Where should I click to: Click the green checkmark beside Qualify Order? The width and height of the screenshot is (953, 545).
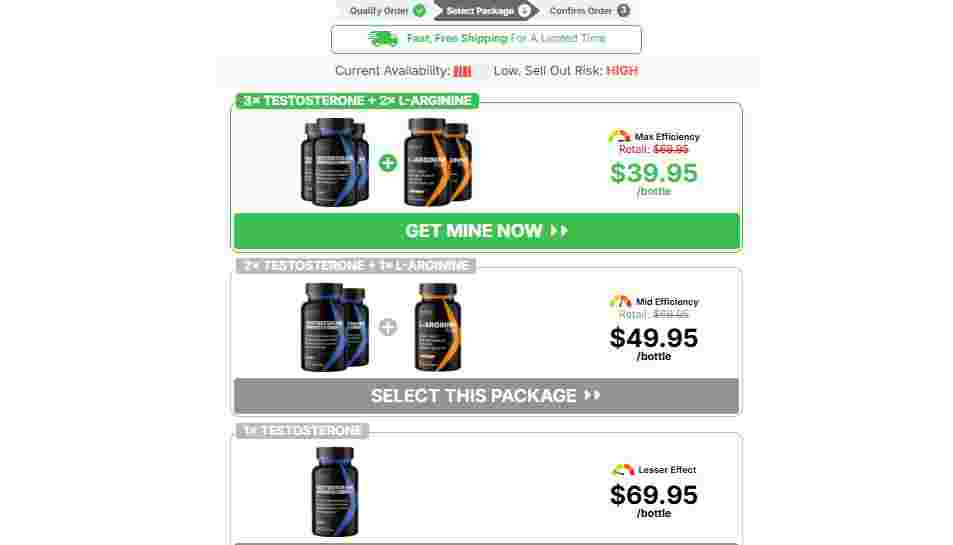tap(419, 10)
